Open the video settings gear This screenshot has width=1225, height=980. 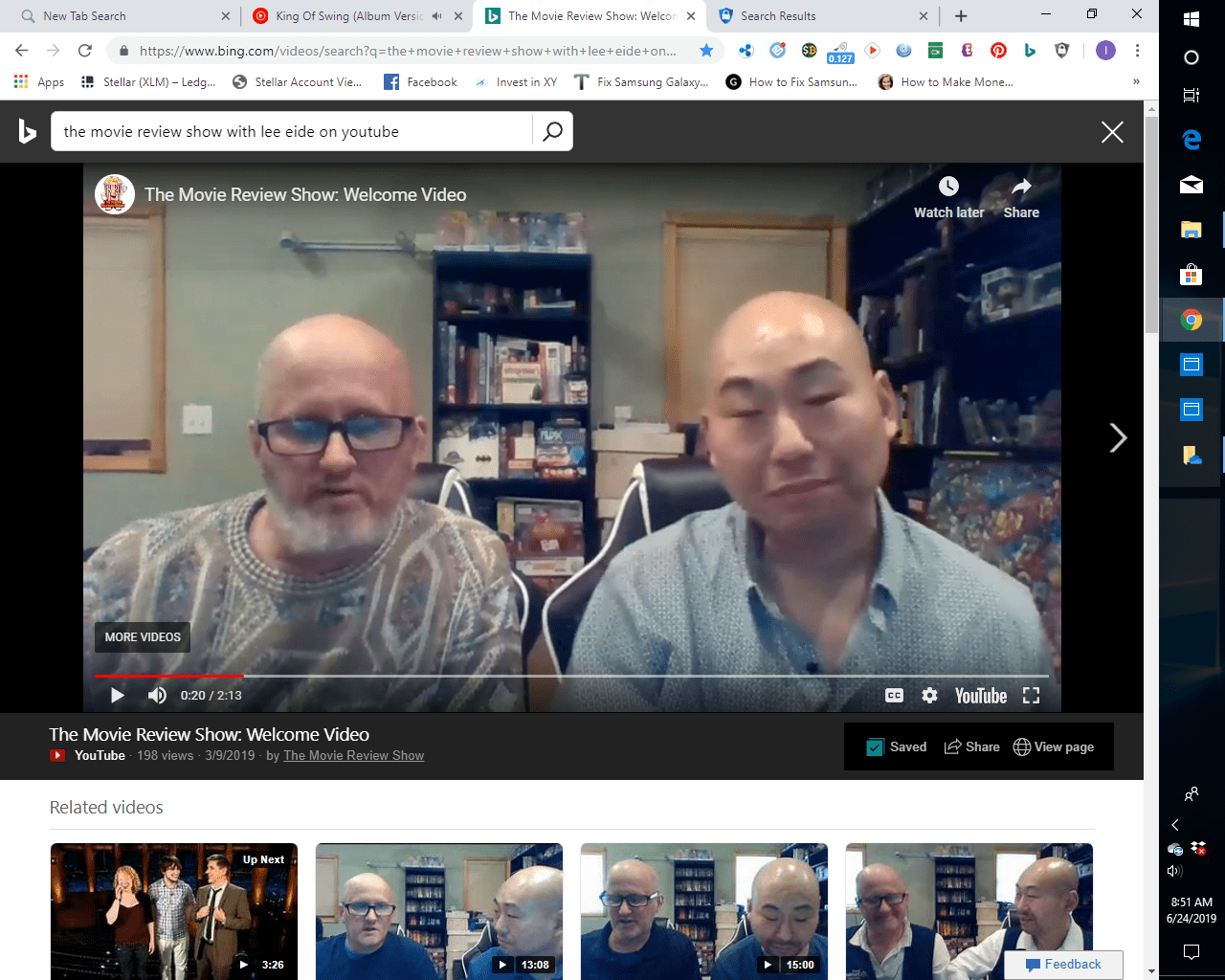[x=929, y=696]
